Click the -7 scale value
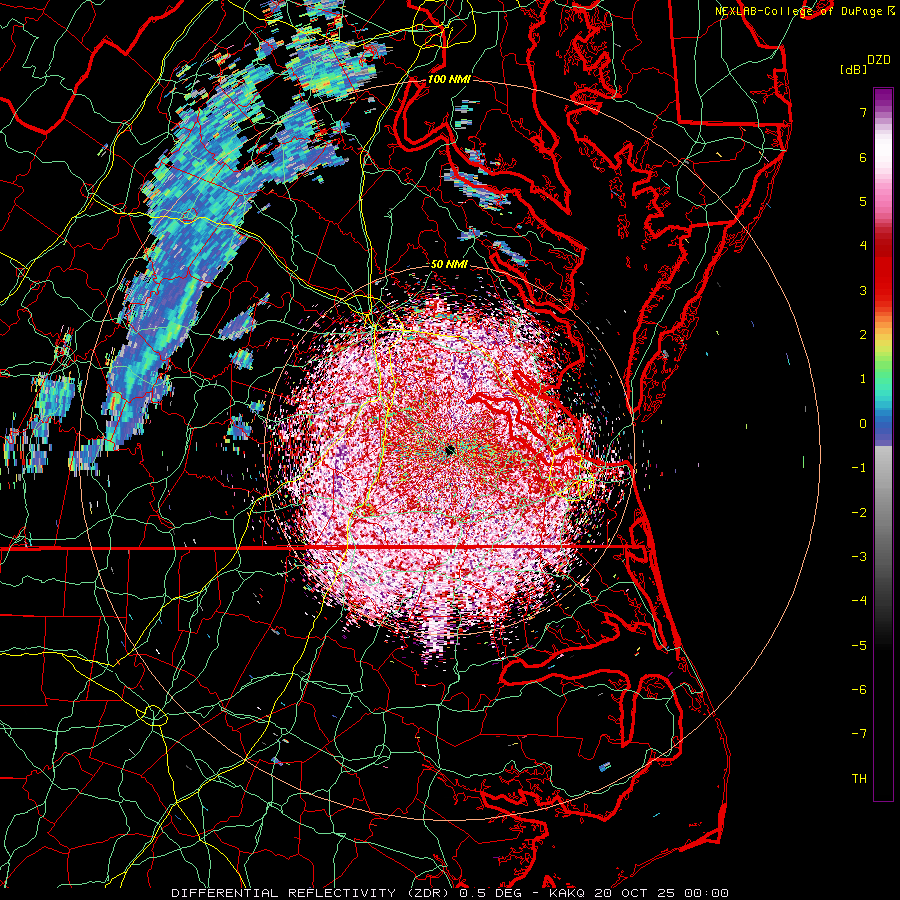 859,734
